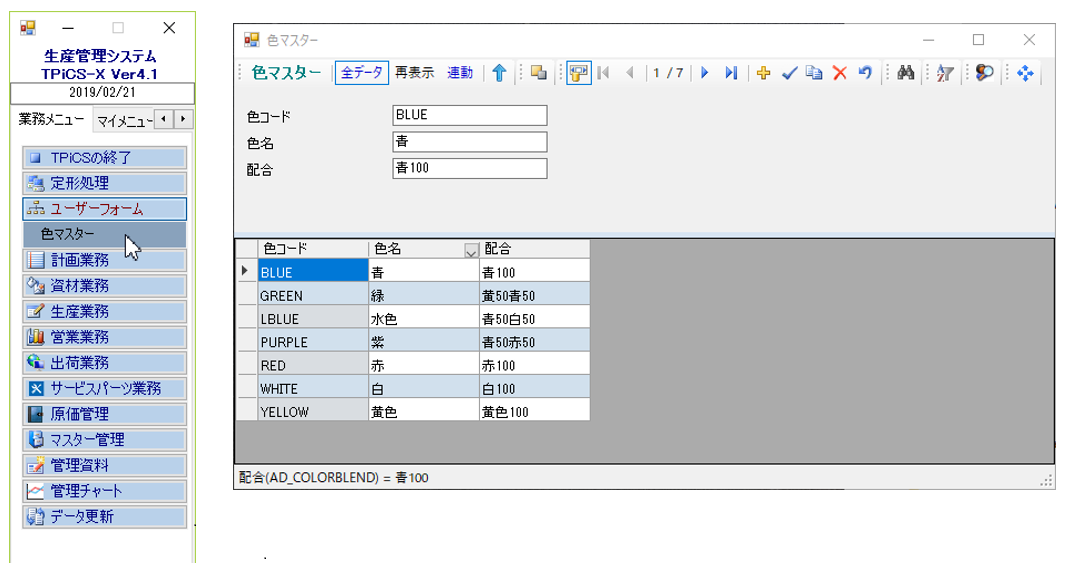The image size is (1068, 563).
Task: Click the 色コード input field
Action: point(470,115)
